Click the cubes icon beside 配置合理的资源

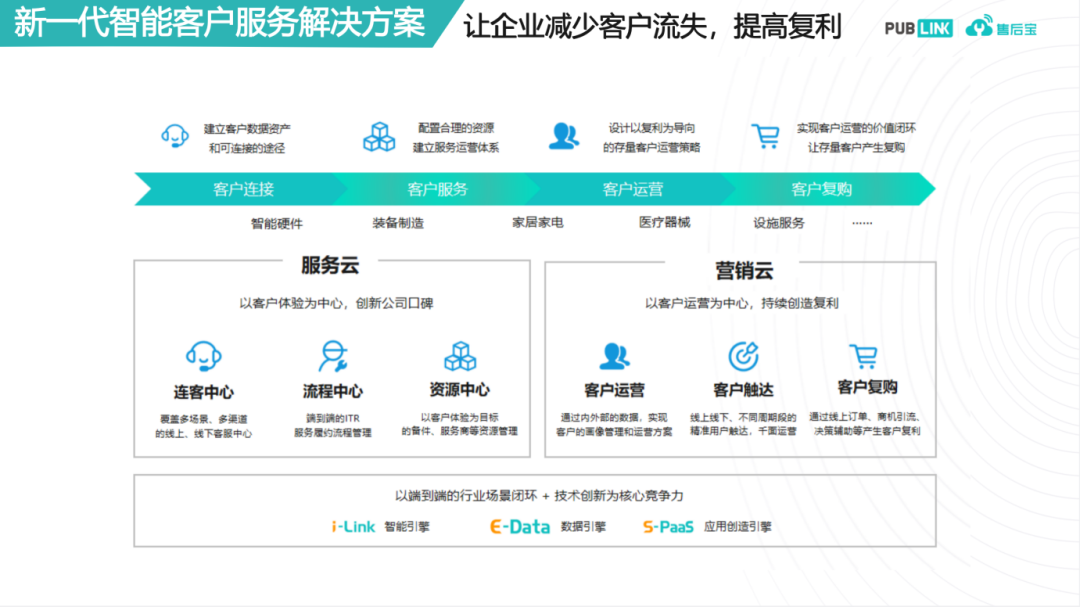379,137
